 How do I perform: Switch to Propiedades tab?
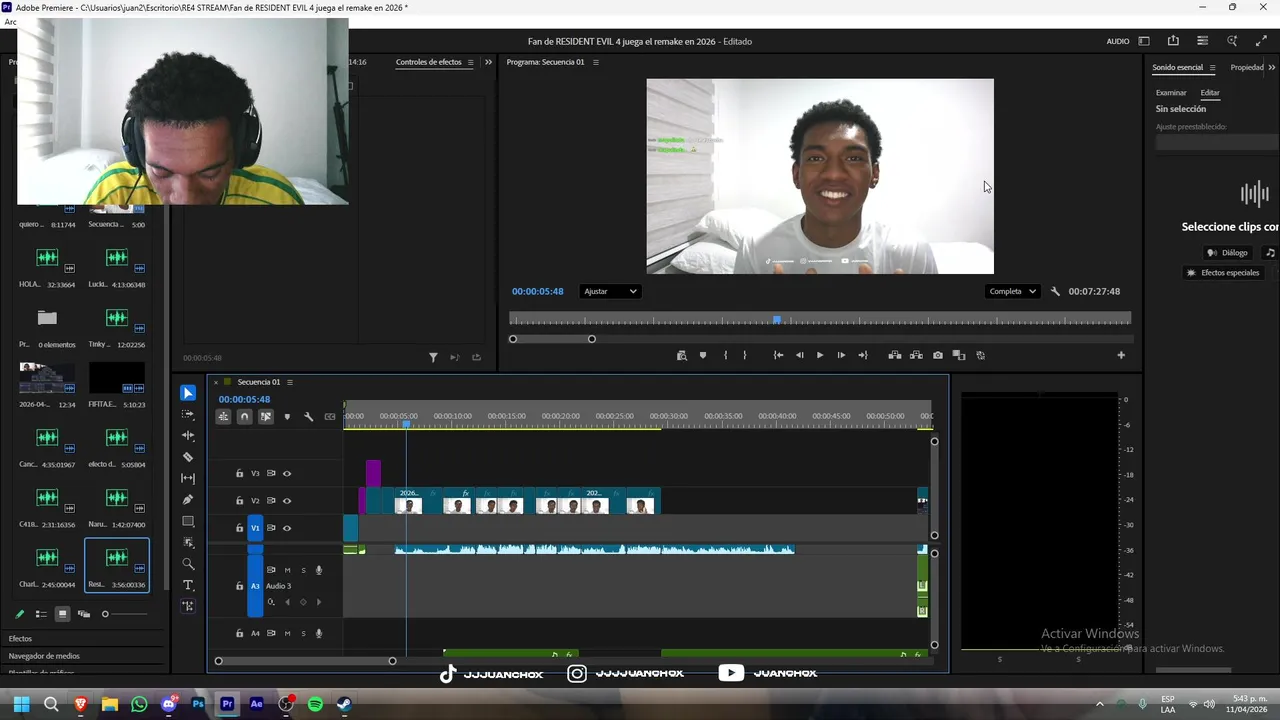point(1247,68)
